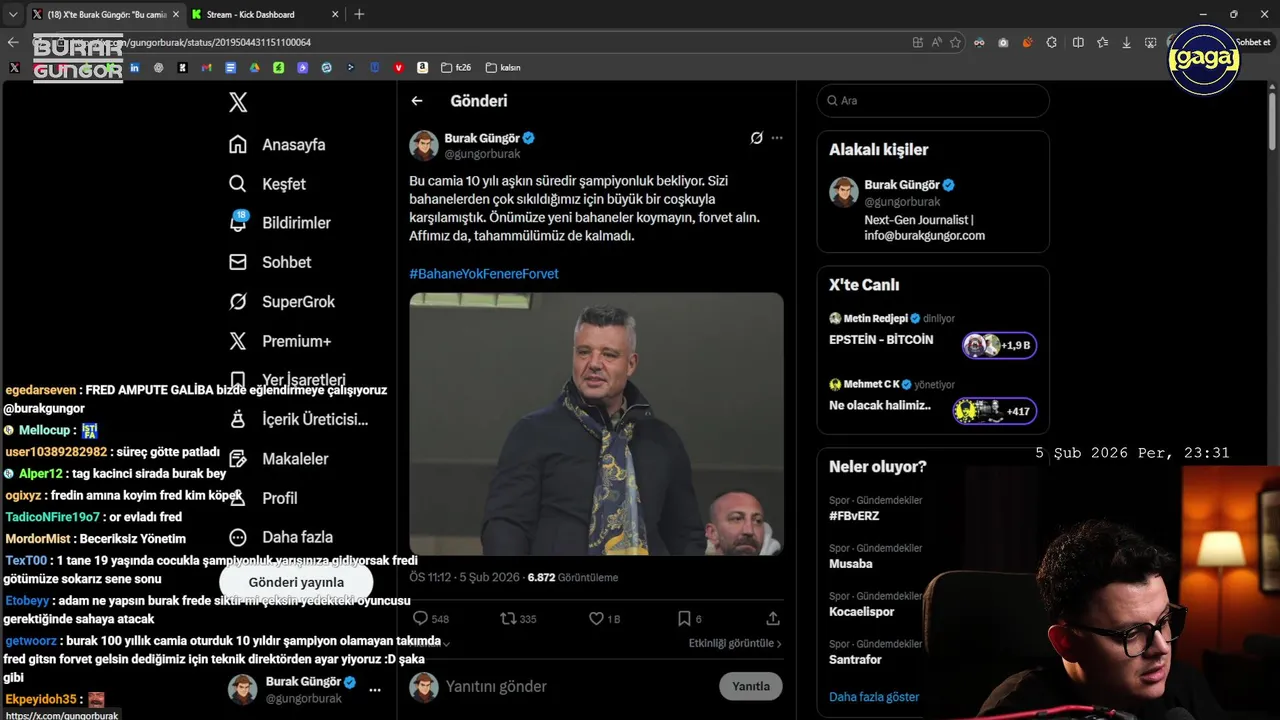
Task: Click the Yanıtla reply button
Action: [x=751, y=686]
